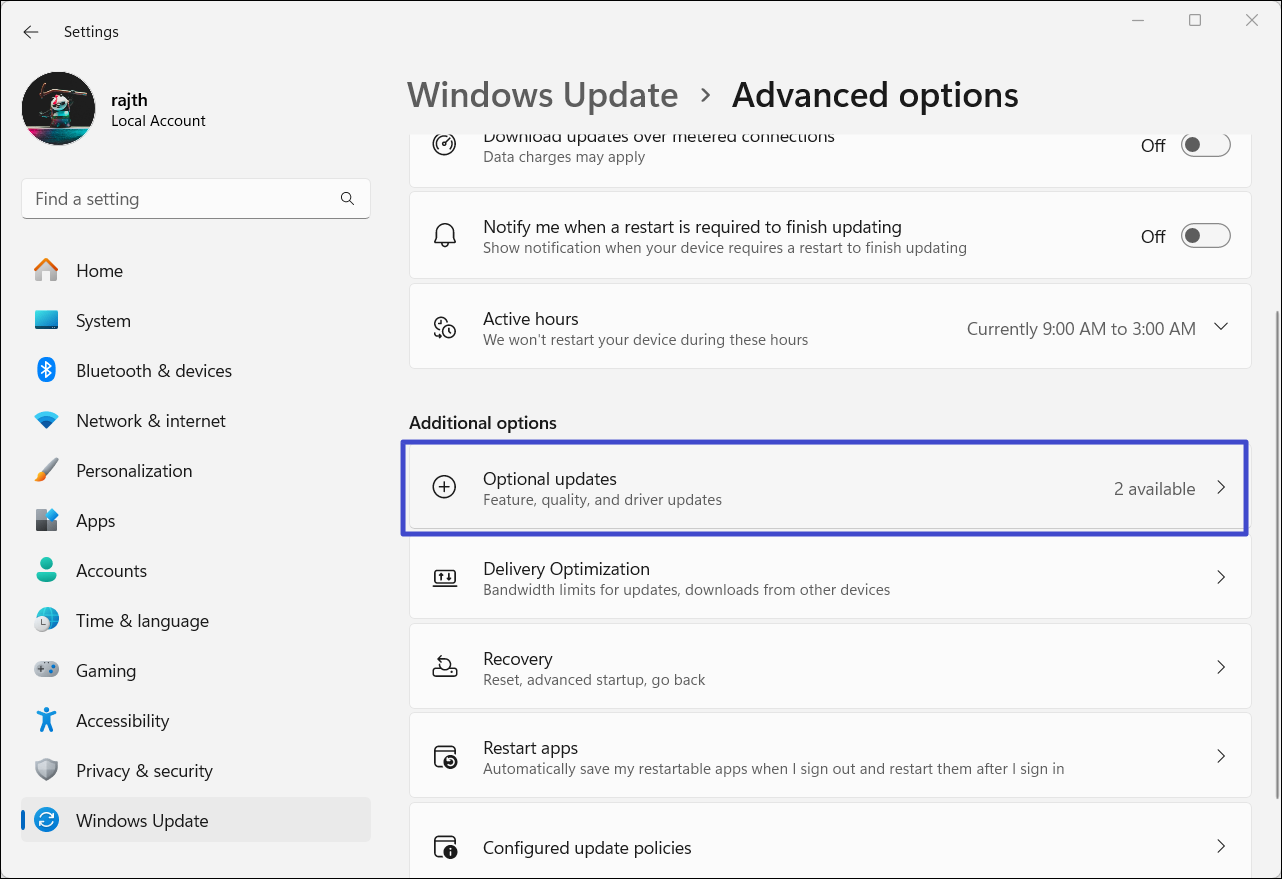Open Restart apps via its chevron

pyautogui.click(x=1220, y=757)
